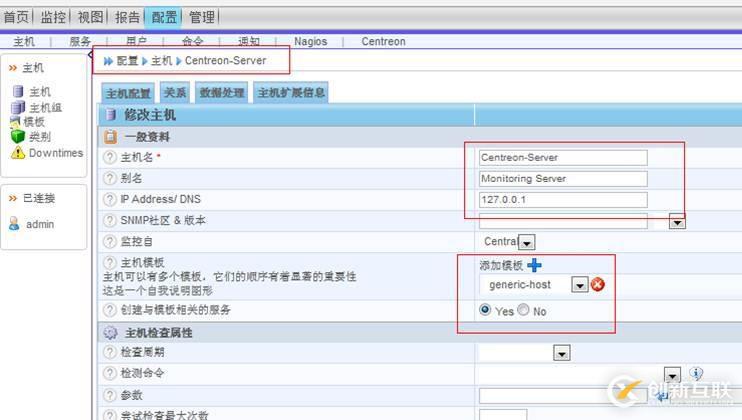Image resolution: width=742 pixels, height=420 pixels.
Task: Click Centreon-Server in the breadcrumb
Action: [x=225, y=61]
